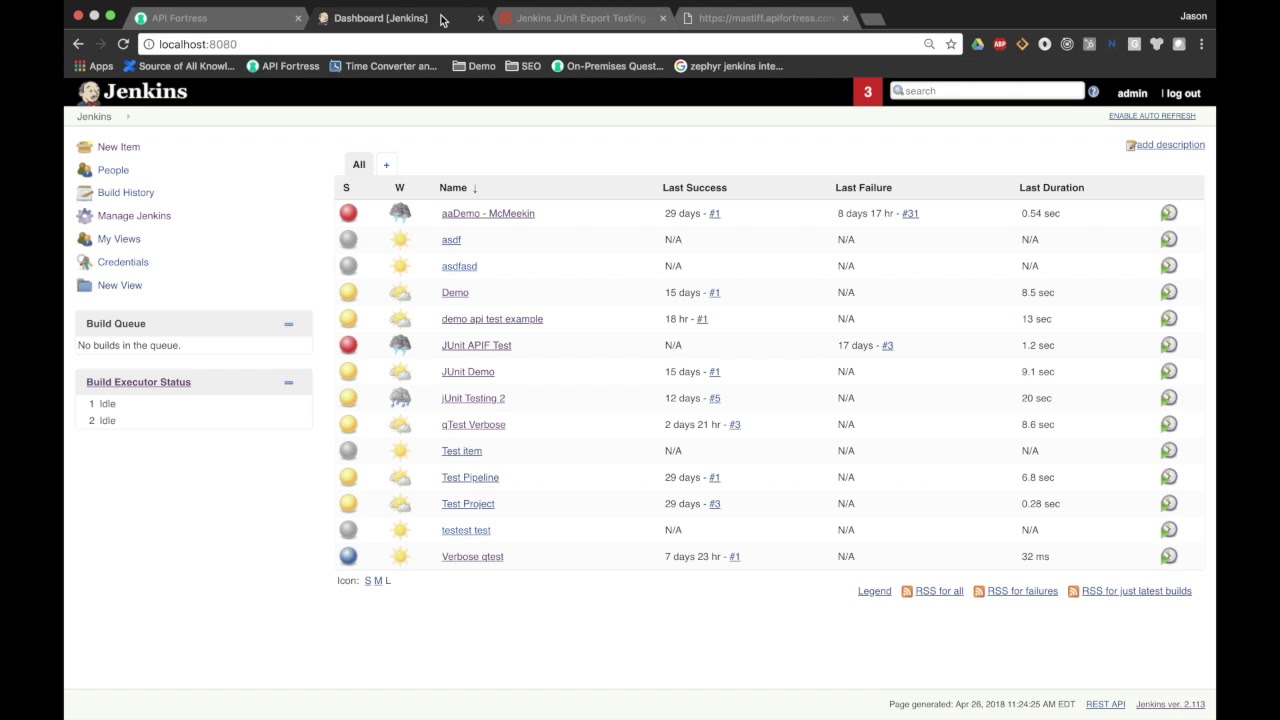Click the log out link

point(1184,93)
